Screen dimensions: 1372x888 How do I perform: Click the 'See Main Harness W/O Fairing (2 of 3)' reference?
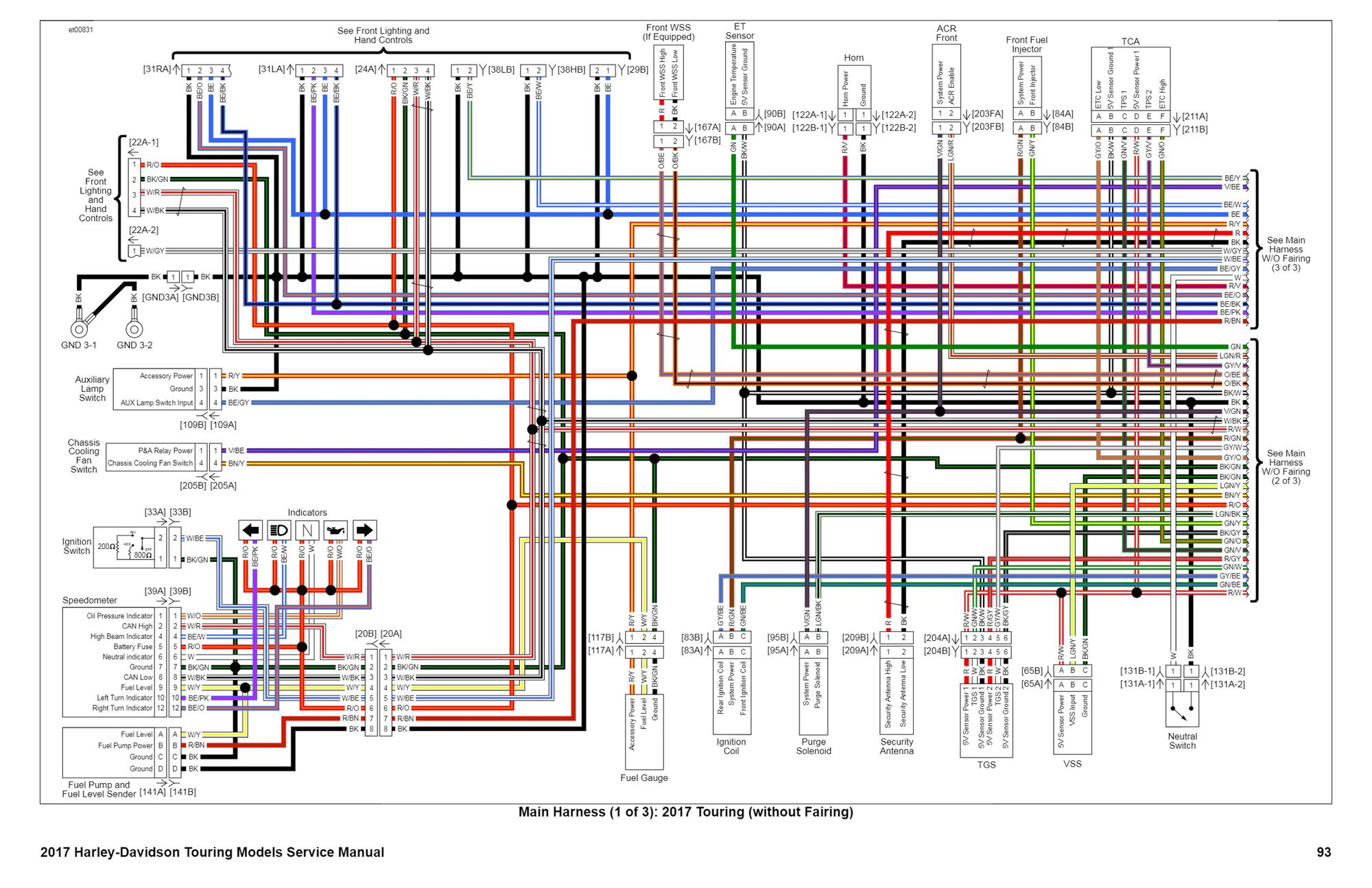[x=1286, y=467]
